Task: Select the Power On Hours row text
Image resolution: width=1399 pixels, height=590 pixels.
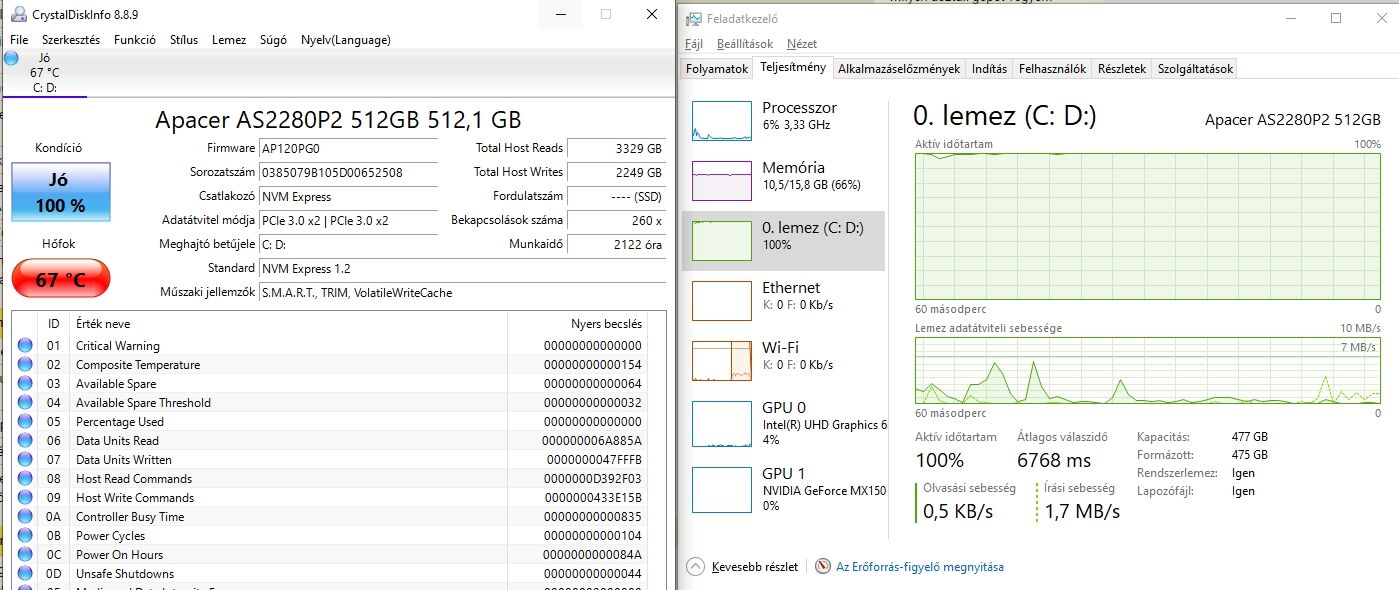Action: (119, 555)
